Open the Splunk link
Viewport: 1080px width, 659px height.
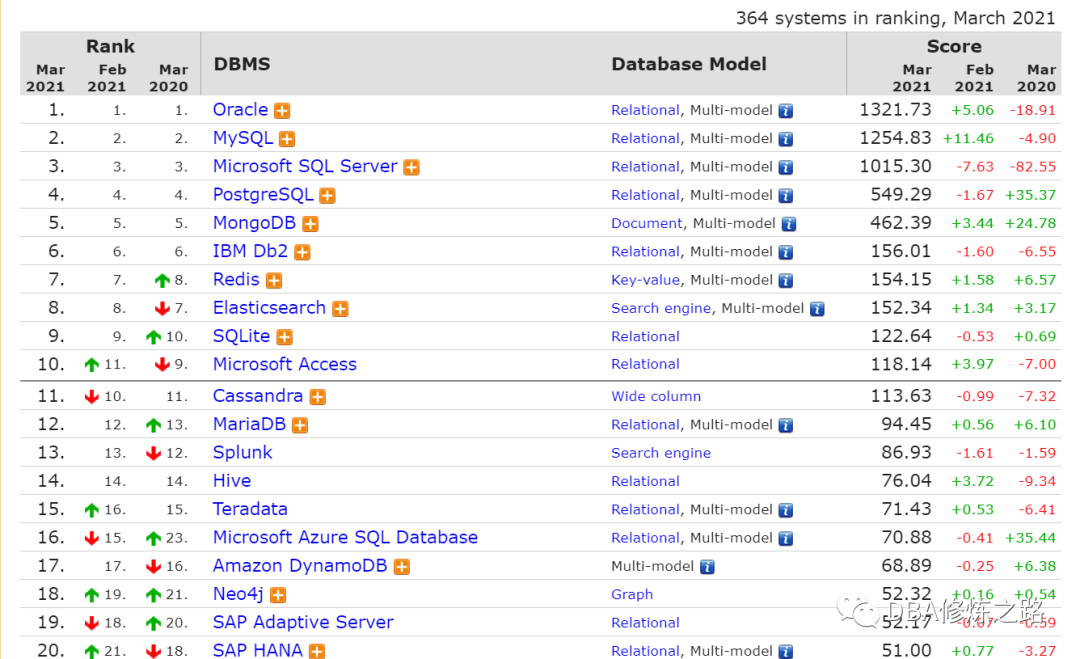(242, 452)
